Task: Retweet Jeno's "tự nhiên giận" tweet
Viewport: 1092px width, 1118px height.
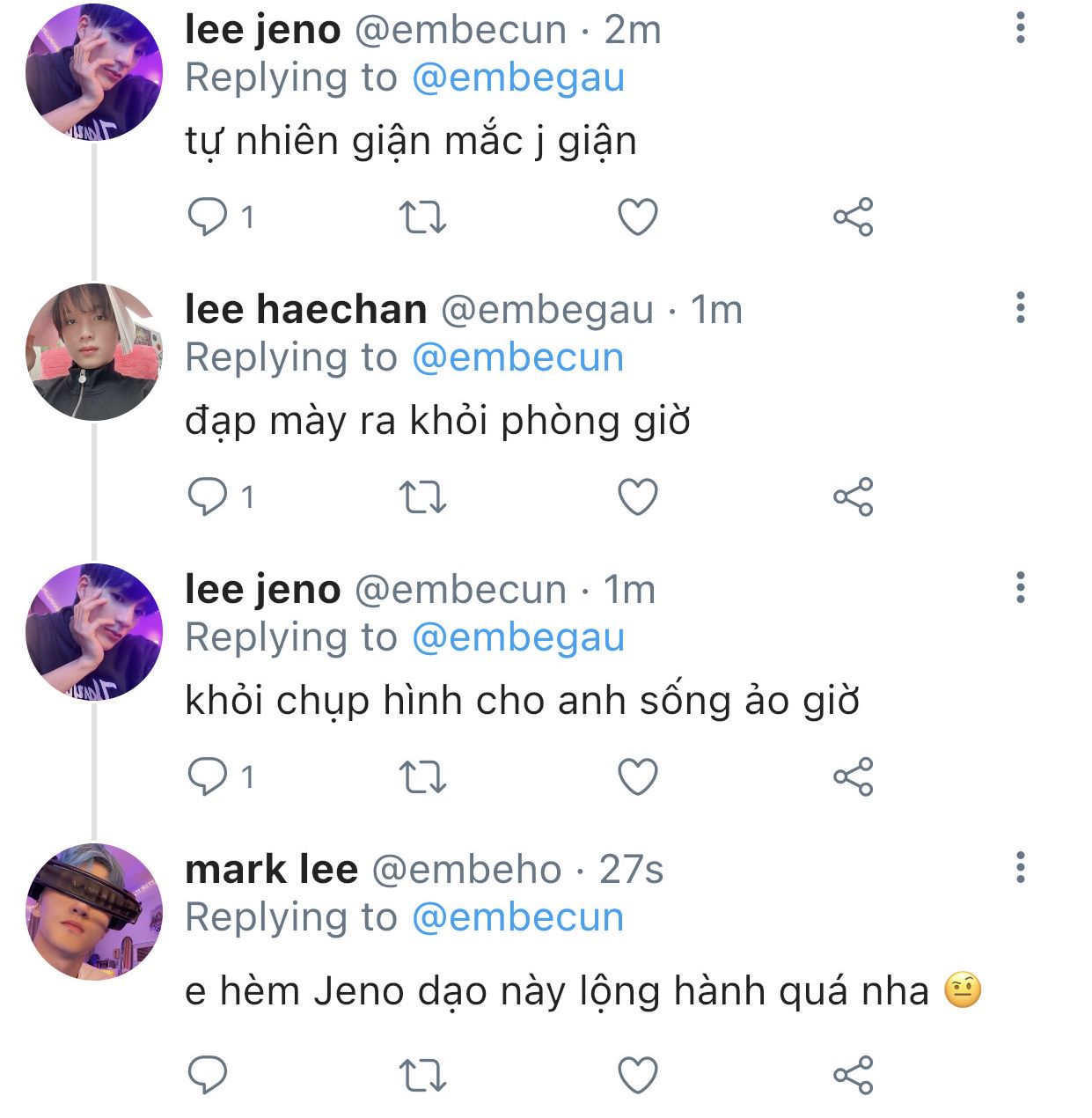Action: [423, 217]
